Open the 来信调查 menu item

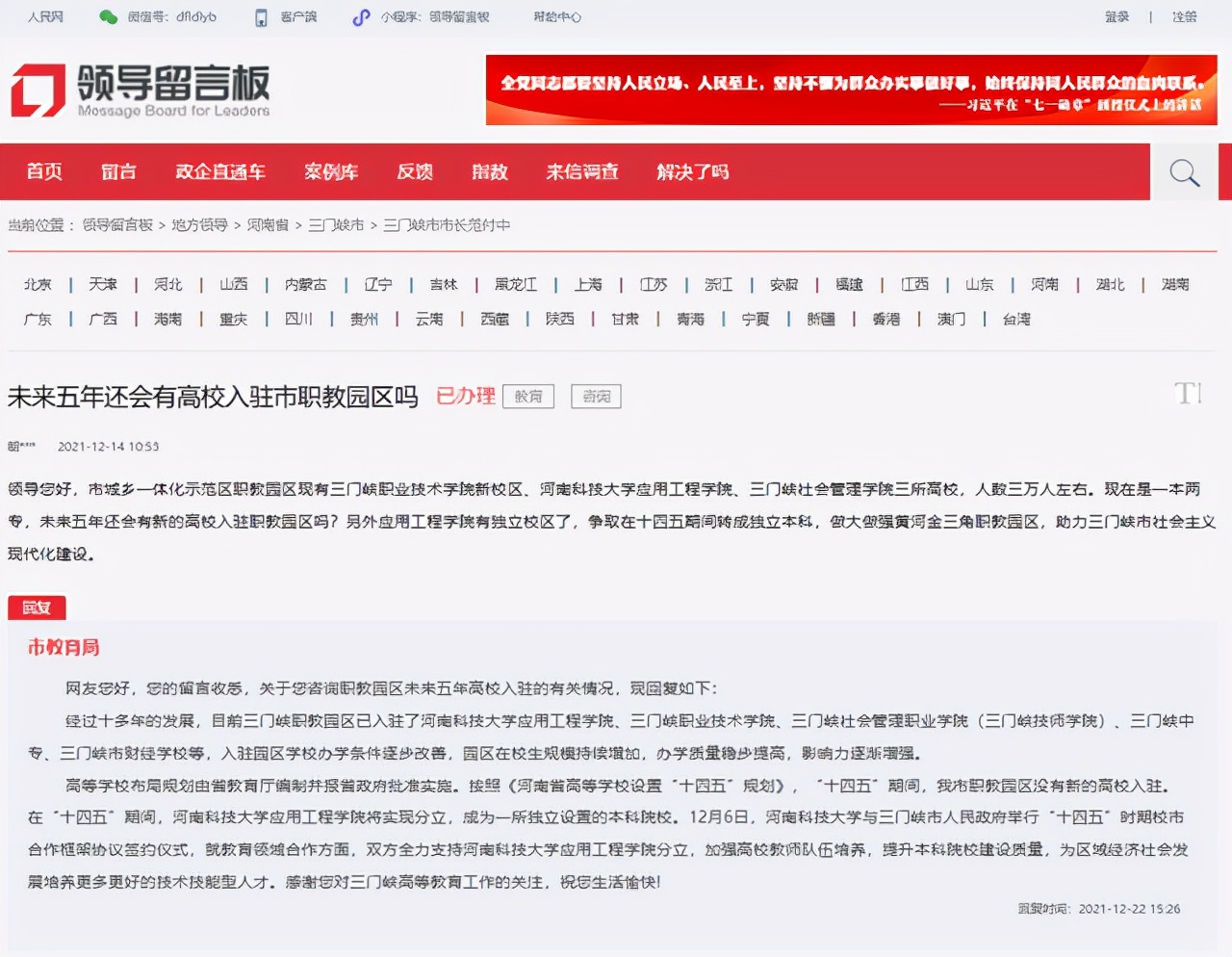point(582,171)
